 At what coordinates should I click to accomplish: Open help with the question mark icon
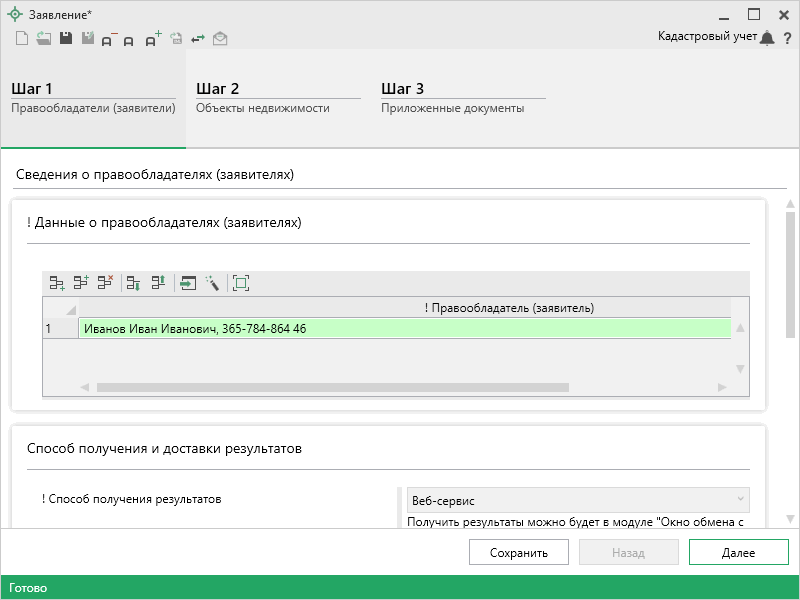787,38
